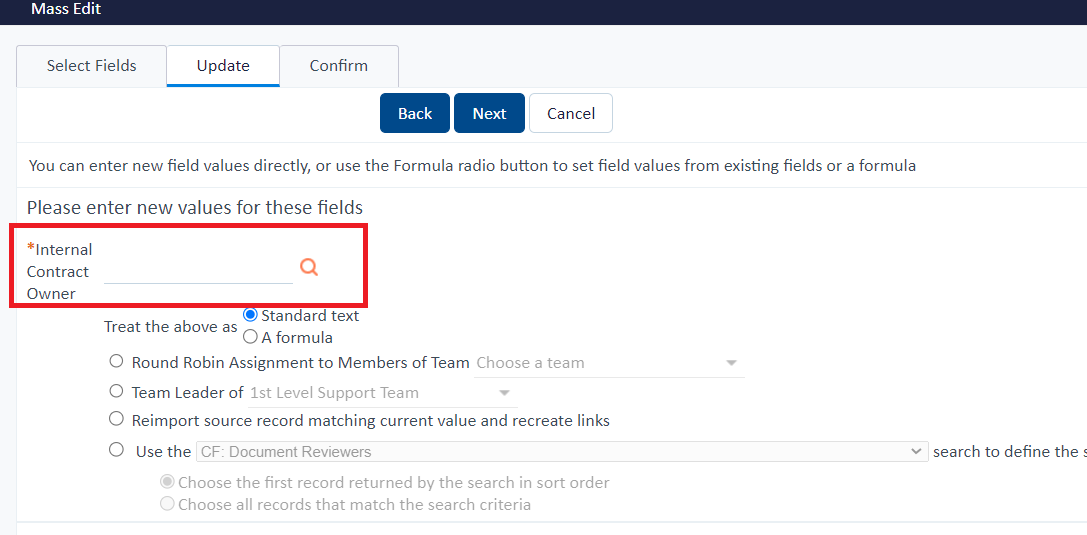Proceed with the Next button
This screenshot has height=535, width=1087.
click(489, 113)
